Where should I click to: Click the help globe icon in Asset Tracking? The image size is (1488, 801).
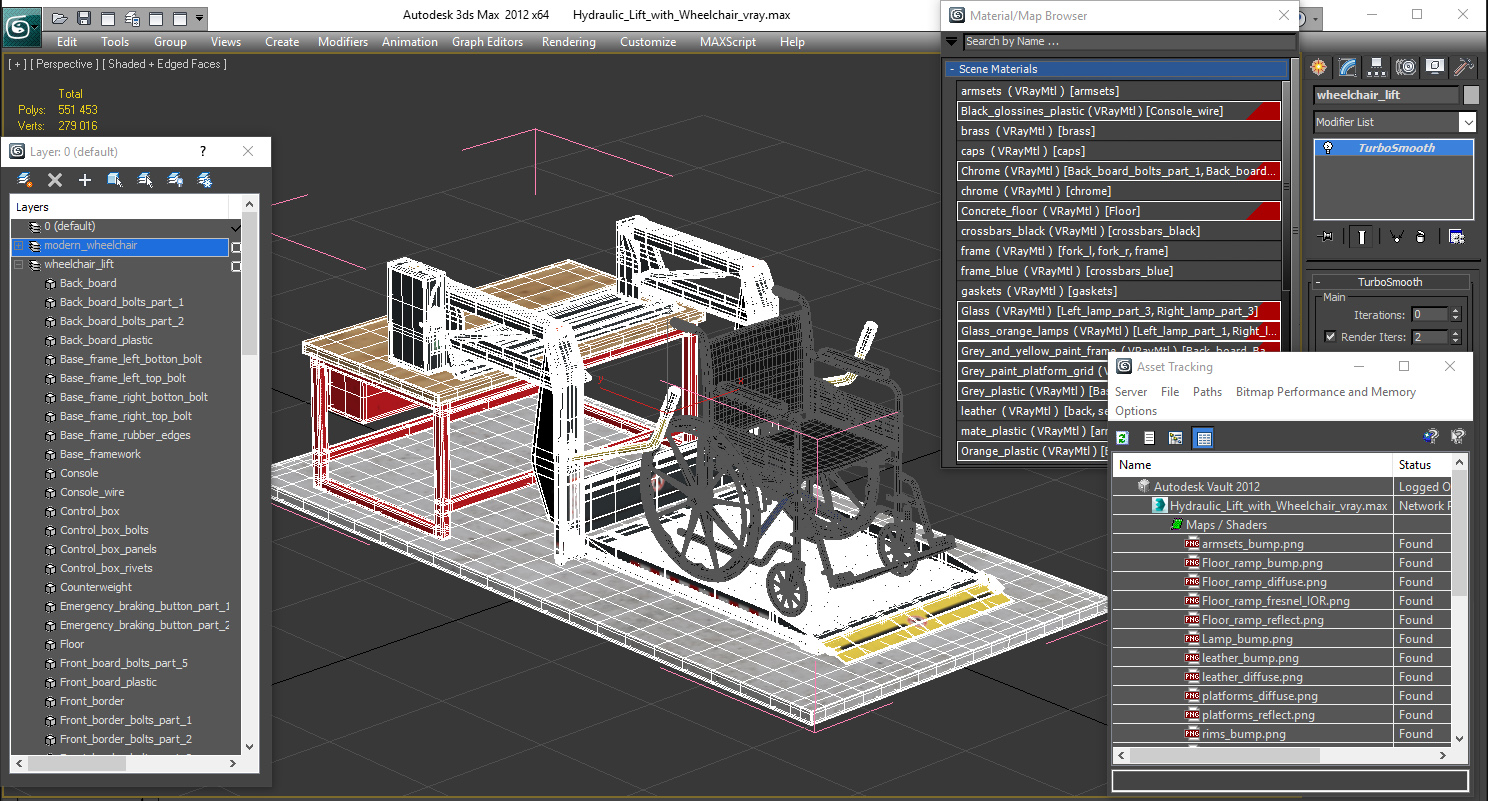click(1431, 437)
